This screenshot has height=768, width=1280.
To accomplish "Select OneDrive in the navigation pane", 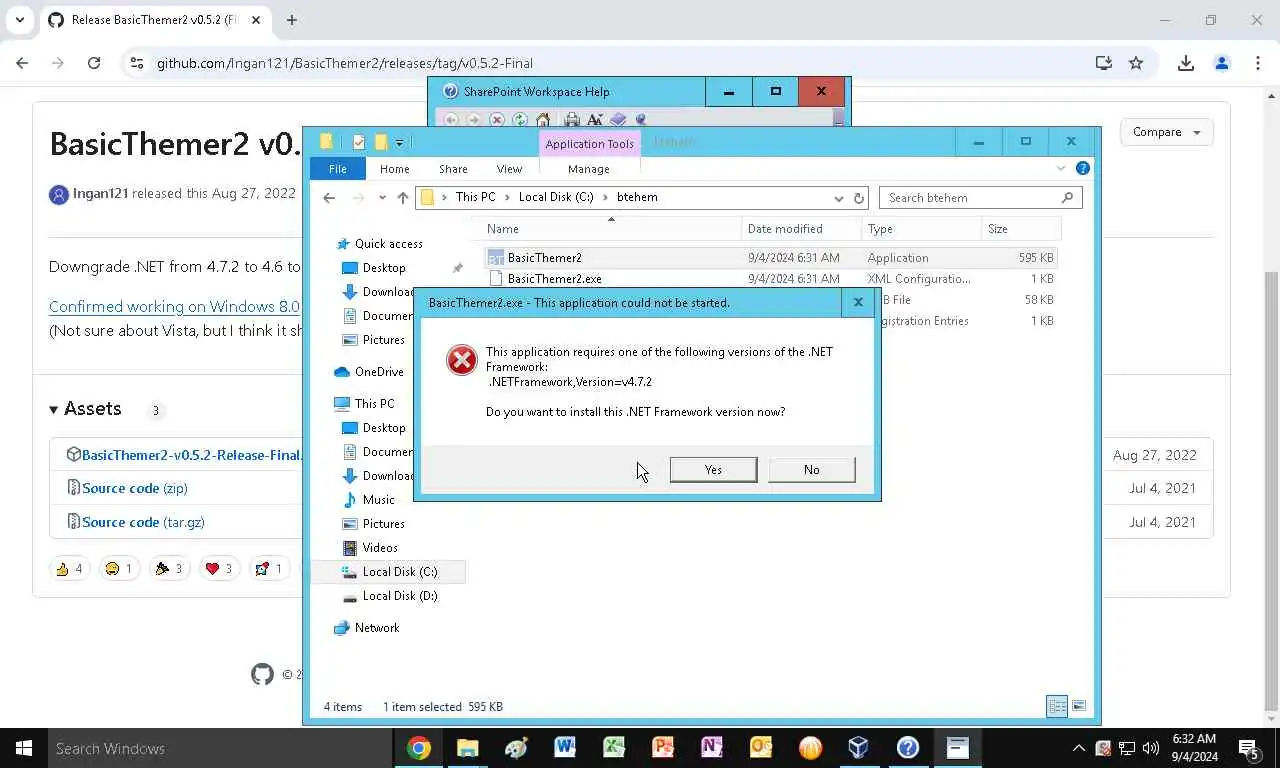I will 379,372.
